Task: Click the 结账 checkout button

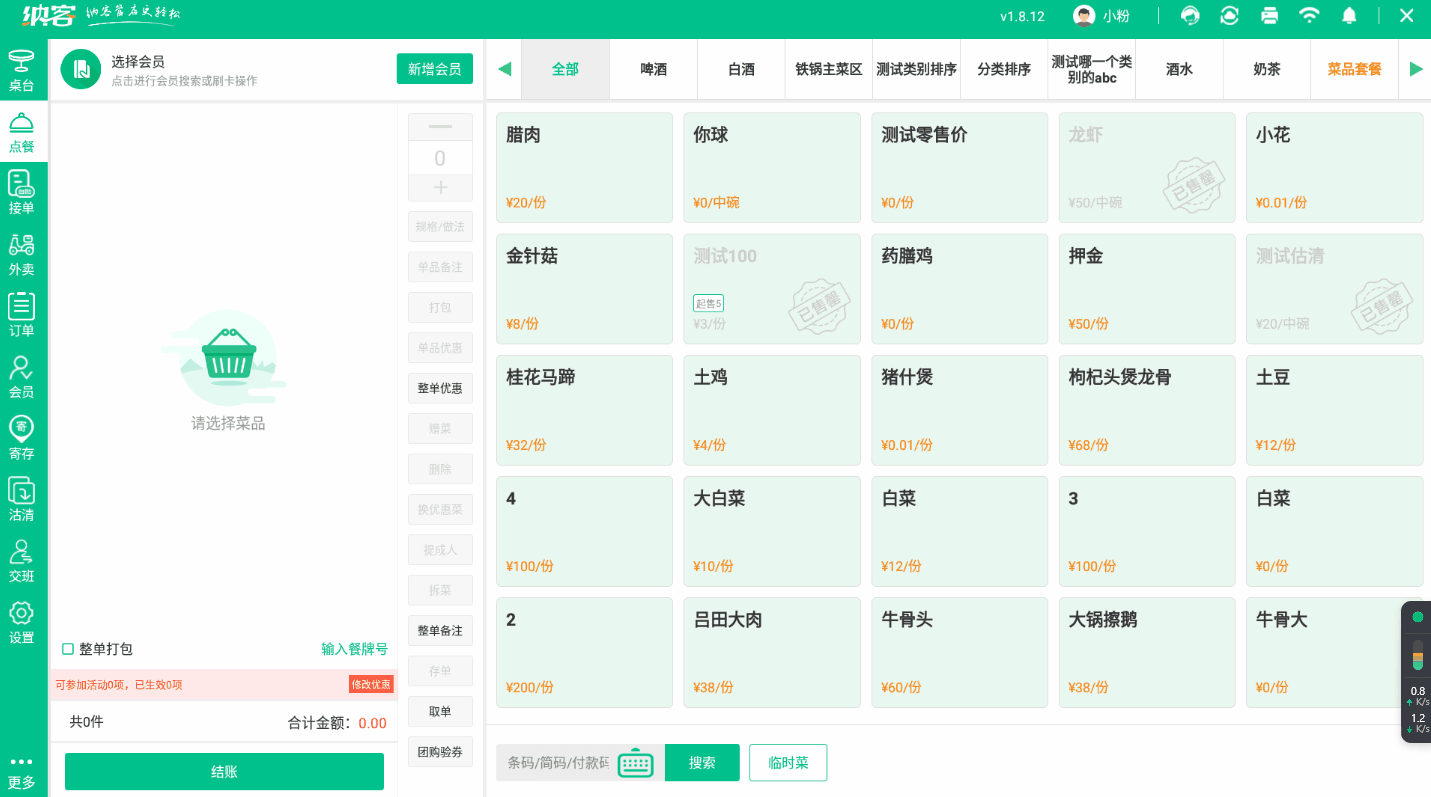Action: click(x=224, y=771)
